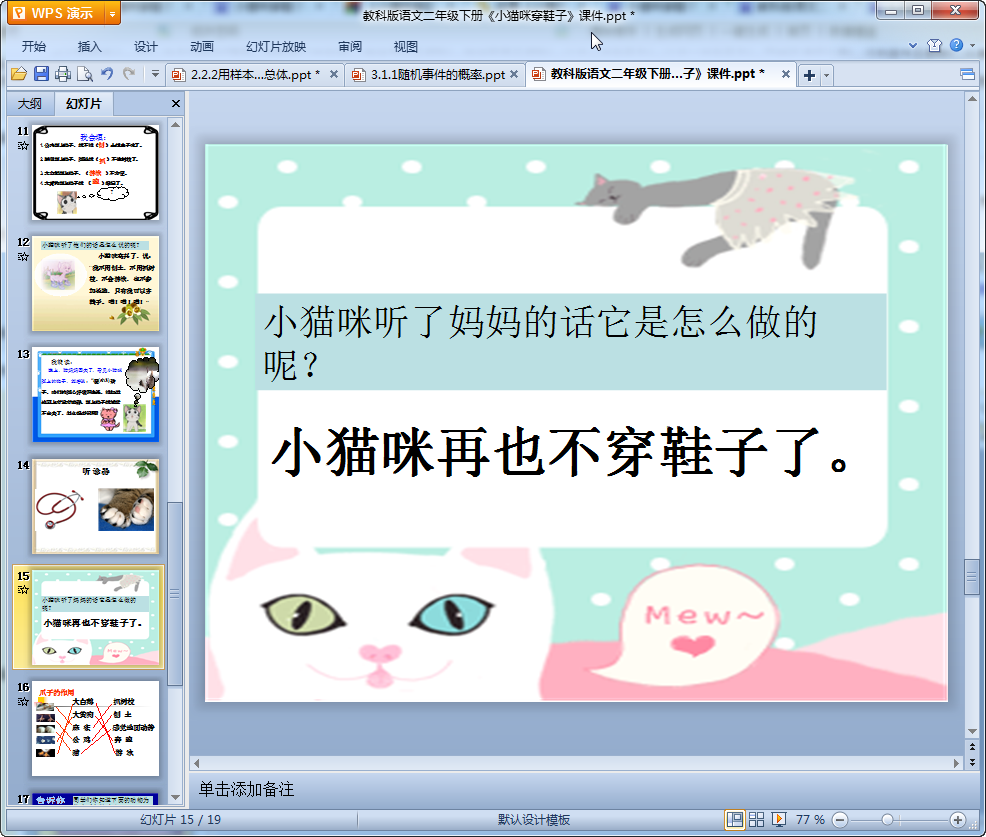Open the 设计 ribbon tab
This screenshot has height=837, width=986.
click(145, 47)
